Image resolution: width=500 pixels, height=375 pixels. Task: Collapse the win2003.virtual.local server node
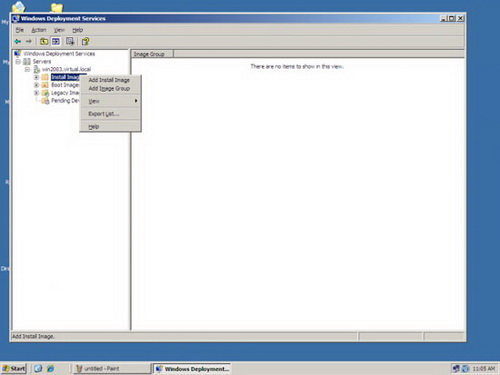28,69
